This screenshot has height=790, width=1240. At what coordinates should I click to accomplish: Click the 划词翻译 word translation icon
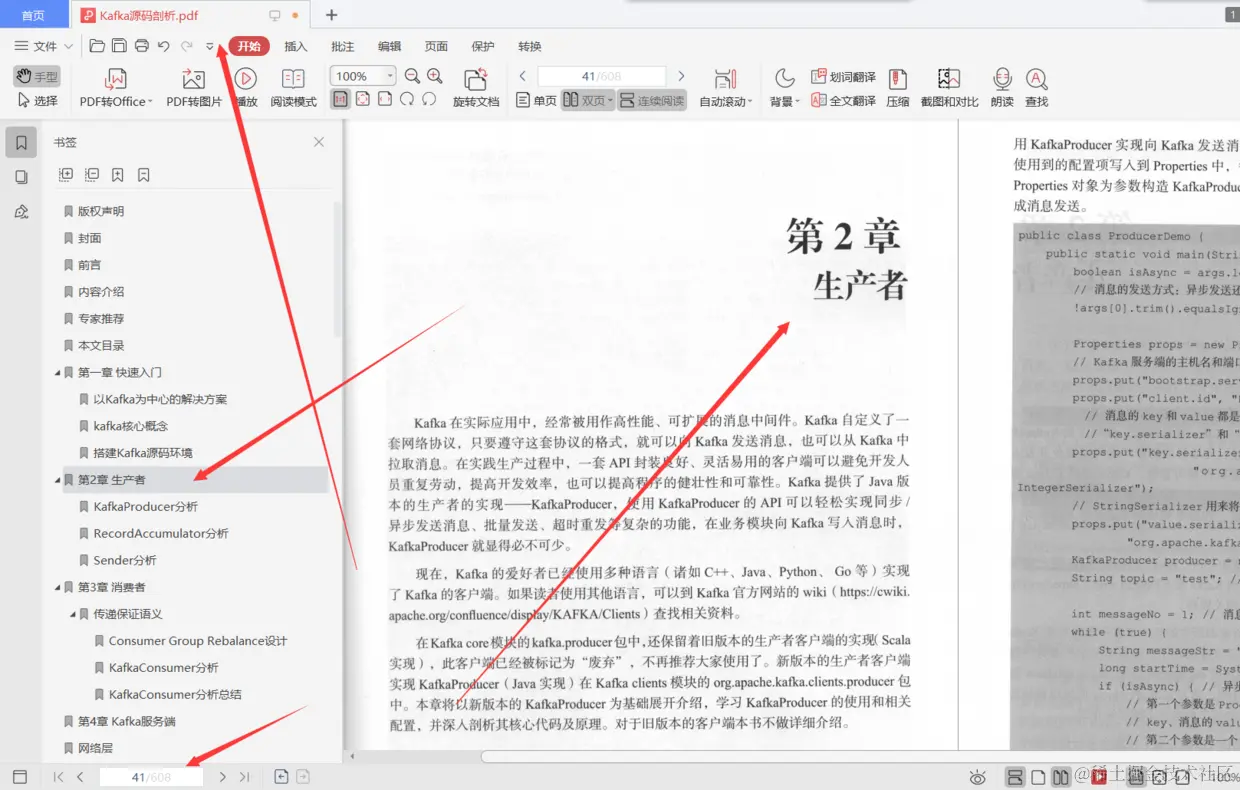click(x=818, y=76)
